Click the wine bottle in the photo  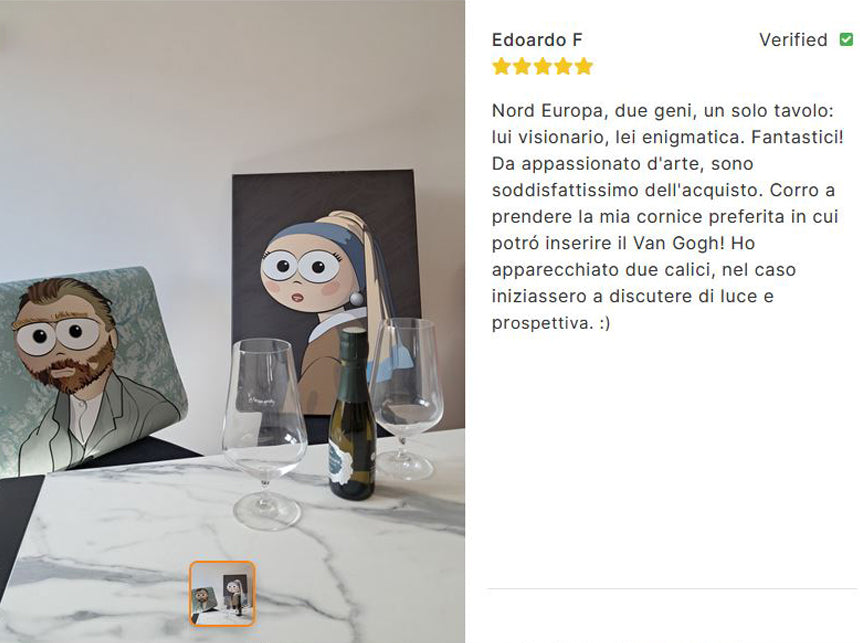coord(352,413)
